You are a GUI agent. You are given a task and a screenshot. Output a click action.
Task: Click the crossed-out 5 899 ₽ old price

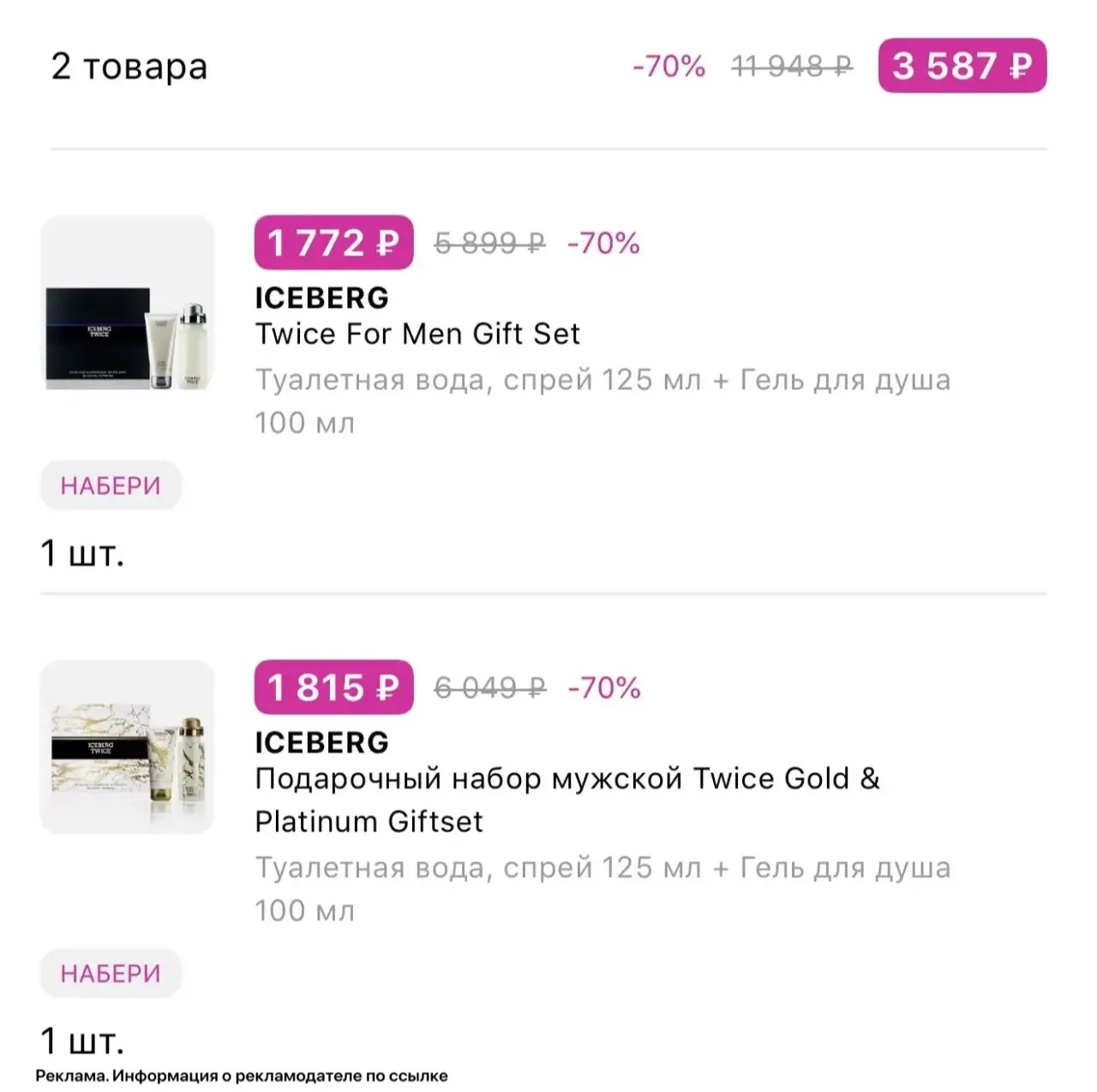pyautogui.click(x=489, y=243)
